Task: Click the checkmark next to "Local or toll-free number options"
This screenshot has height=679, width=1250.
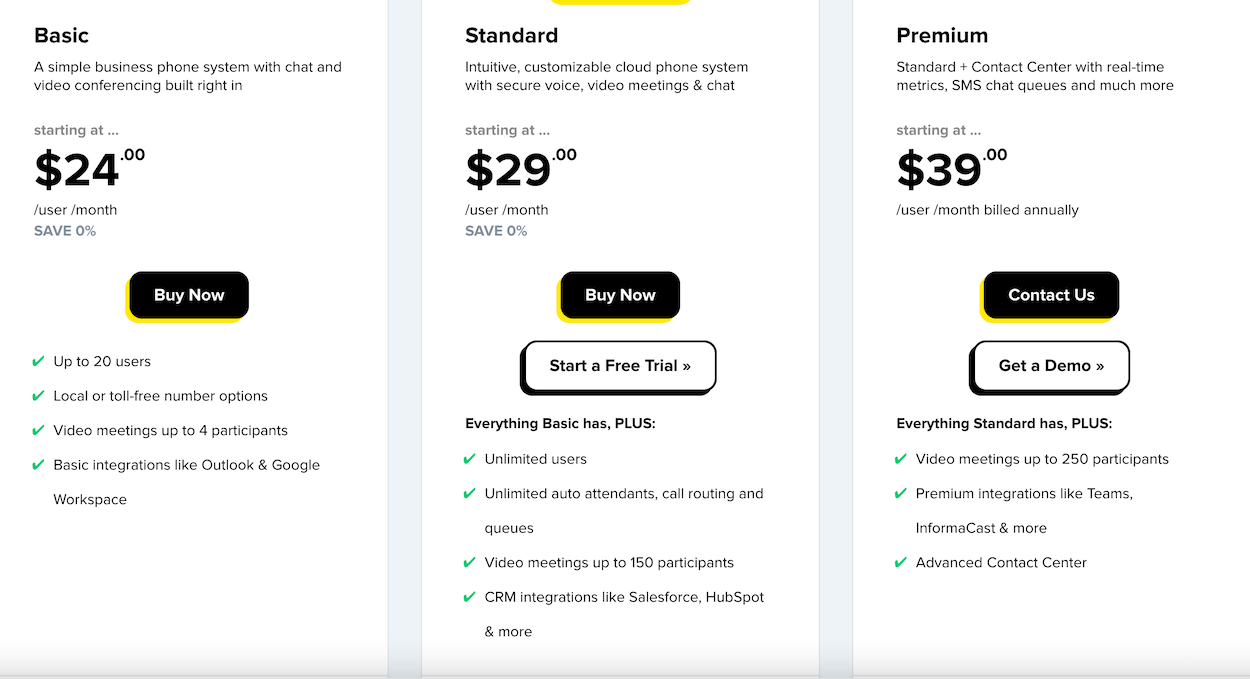Action: 39,396
